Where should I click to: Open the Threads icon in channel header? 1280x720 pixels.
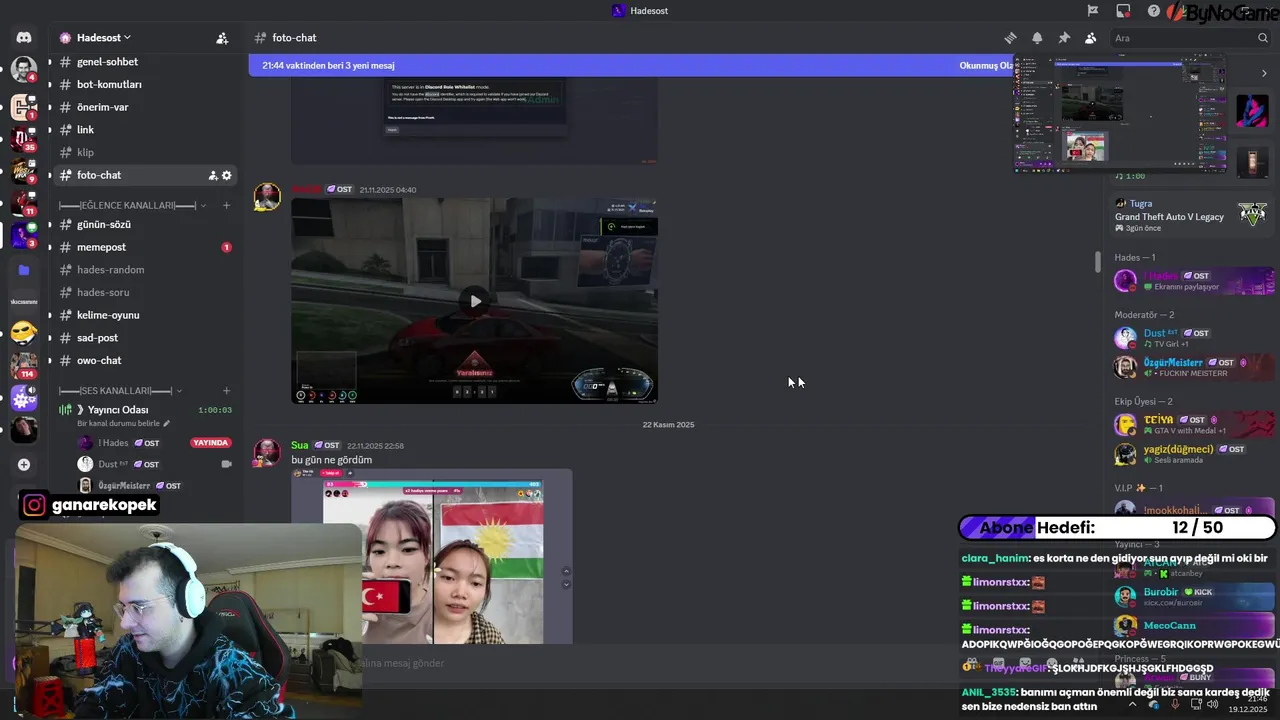(1010, 38)
